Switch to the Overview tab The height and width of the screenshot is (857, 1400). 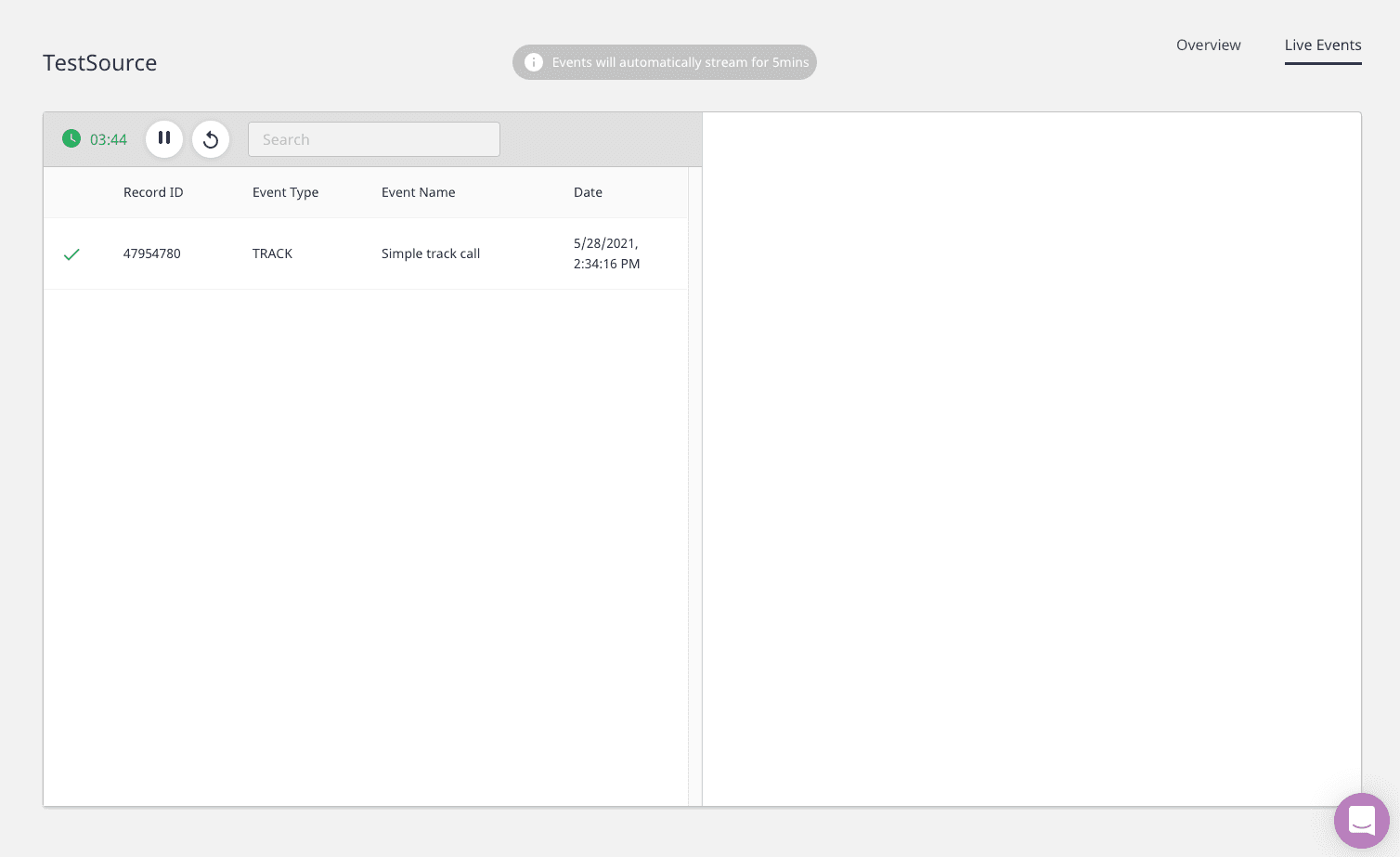click(1208, 45)
